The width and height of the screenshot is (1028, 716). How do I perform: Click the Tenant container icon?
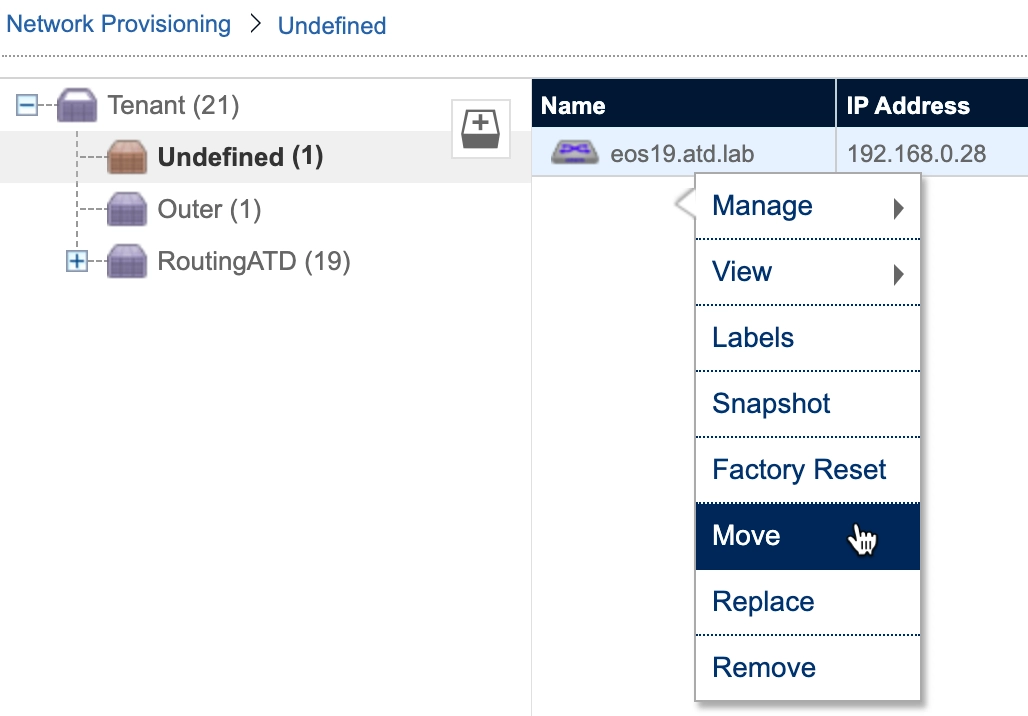(77, 105)
